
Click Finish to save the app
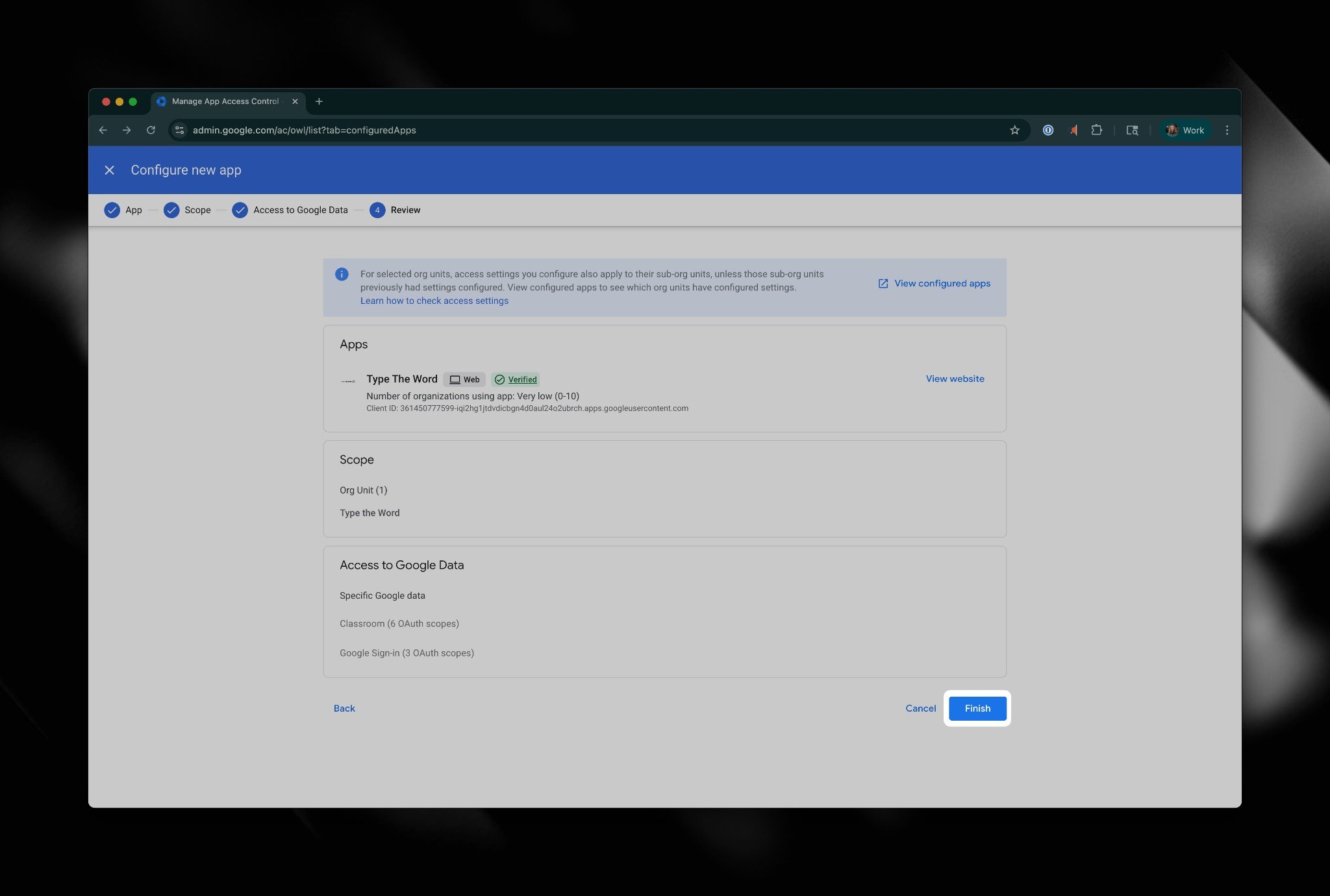[977, 708]
